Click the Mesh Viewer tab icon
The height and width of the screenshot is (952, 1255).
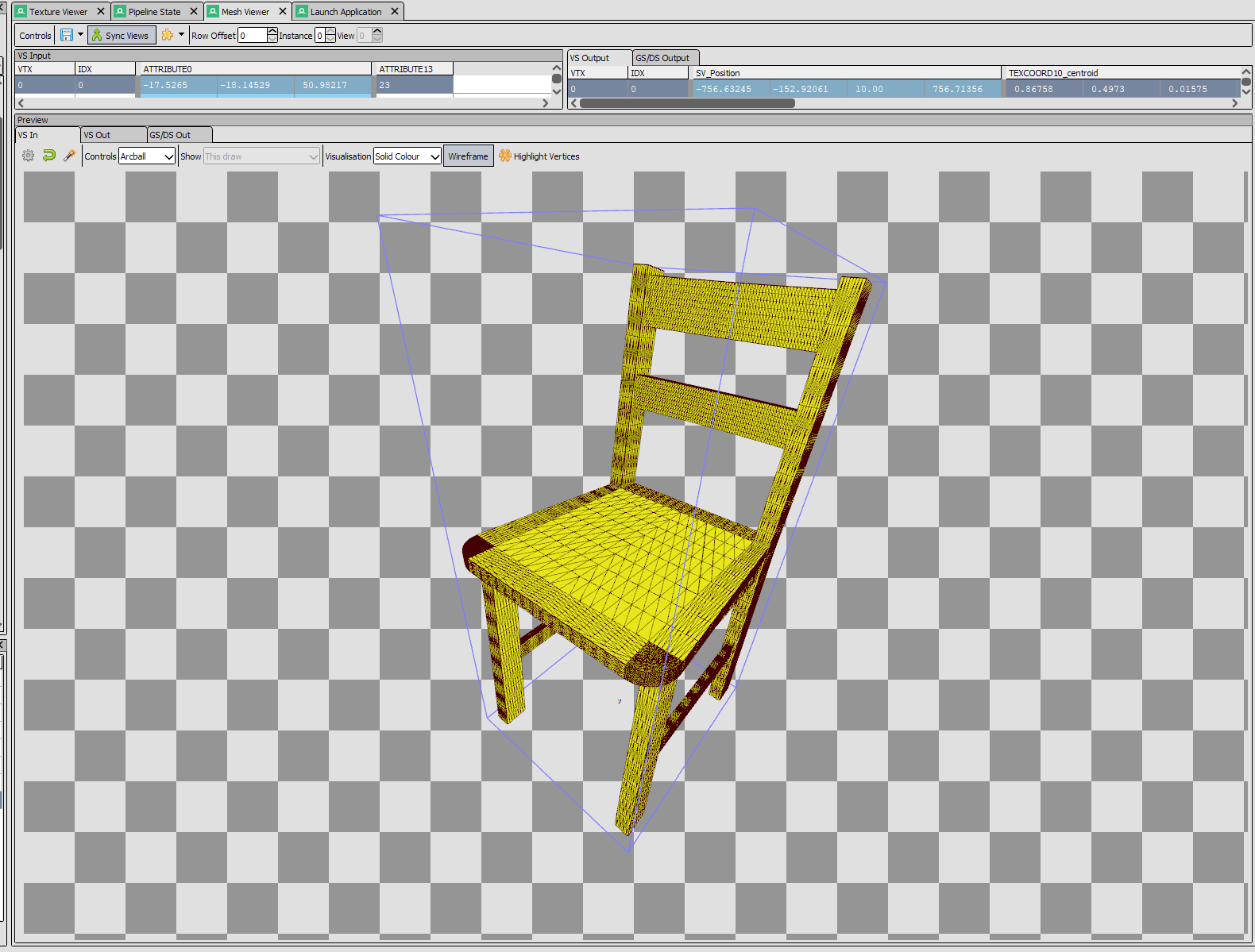(x=213, y=11)
